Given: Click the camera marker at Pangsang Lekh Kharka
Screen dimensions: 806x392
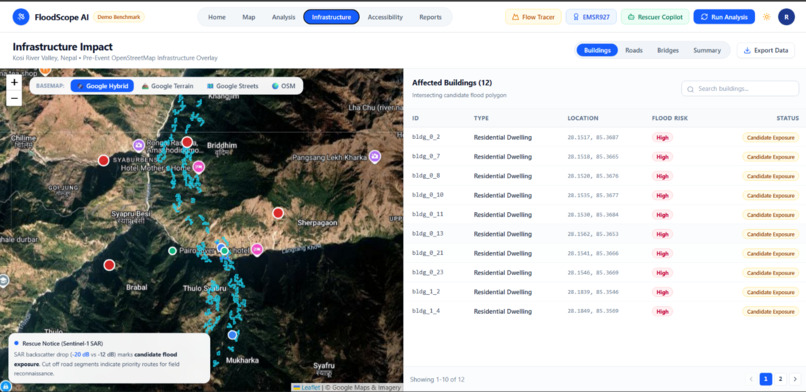Looking at the screenshot, I should click(375, 157).
